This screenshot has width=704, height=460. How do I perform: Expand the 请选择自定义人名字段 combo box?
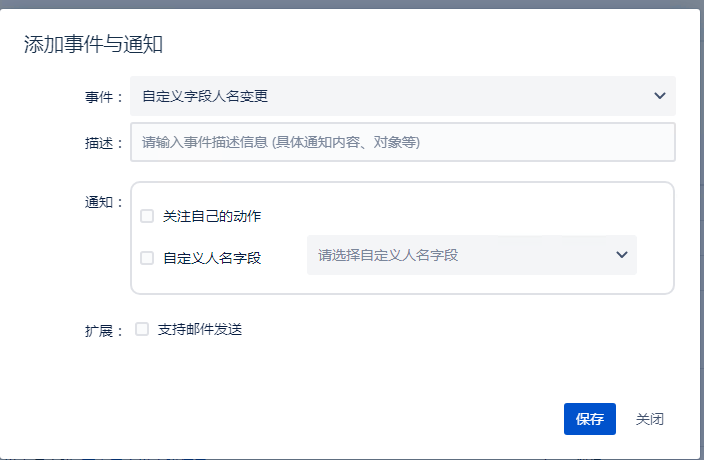(x=471, y=255)
